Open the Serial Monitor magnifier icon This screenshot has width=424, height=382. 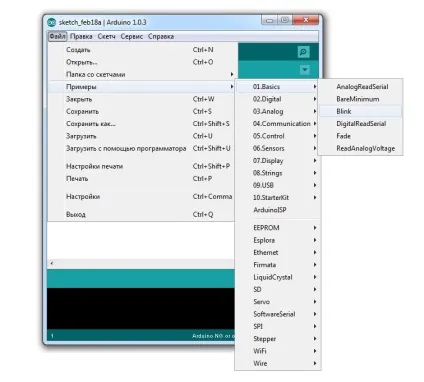point(303,52)
